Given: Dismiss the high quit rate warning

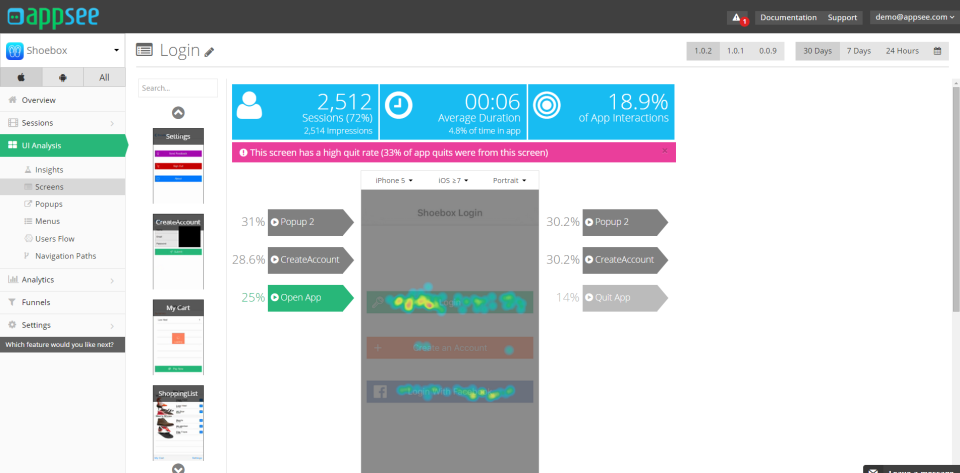Looking at the screenshot, I should (665, 151).
